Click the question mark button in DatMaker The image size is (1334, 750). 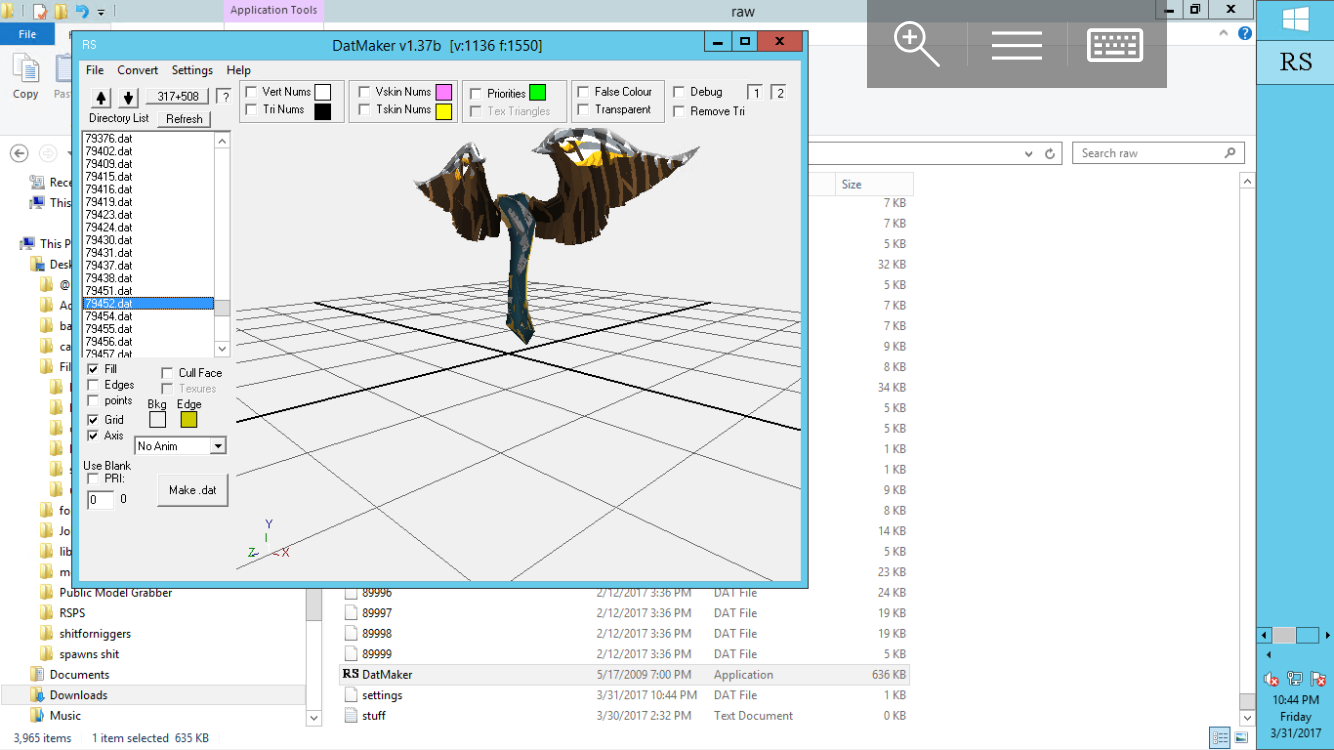coord(224,97)
